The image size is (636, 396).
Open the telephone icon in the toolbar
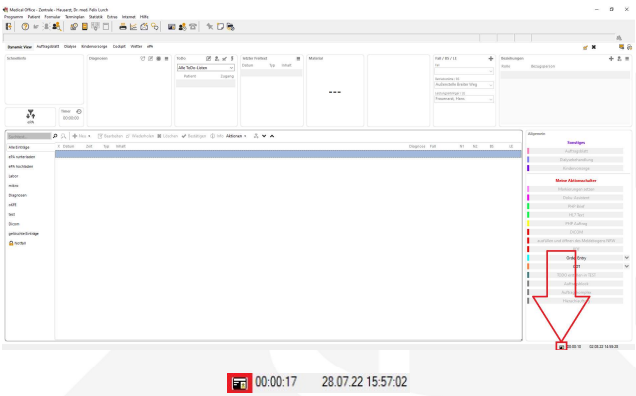pos(193,27)
